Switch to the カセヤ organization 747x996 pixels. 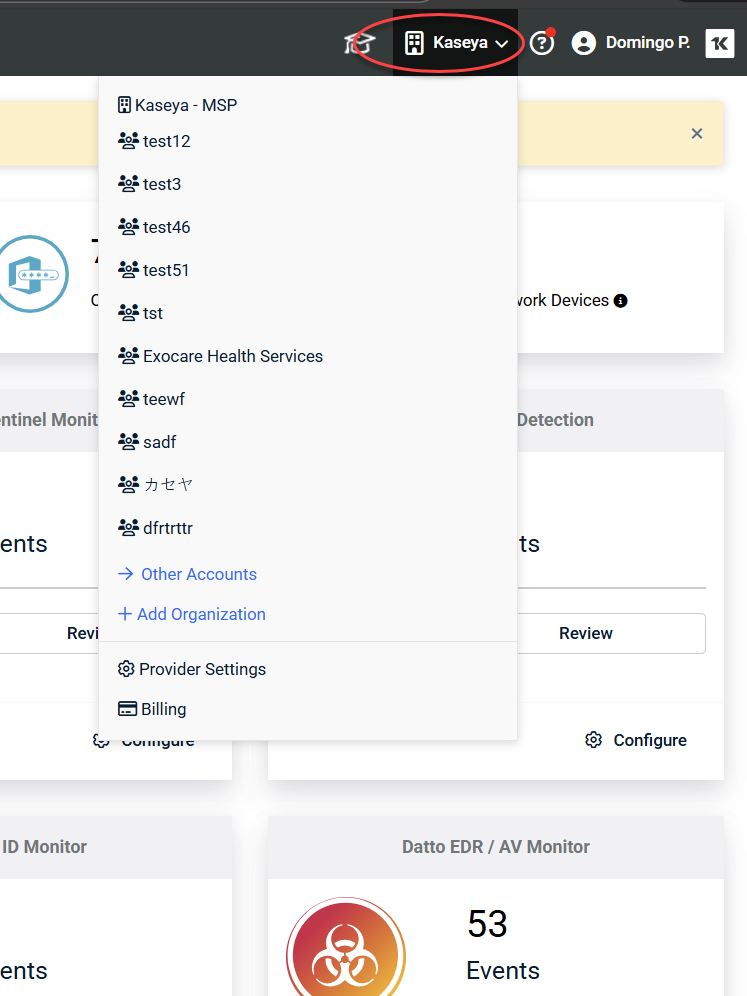(x=167, y=484)
